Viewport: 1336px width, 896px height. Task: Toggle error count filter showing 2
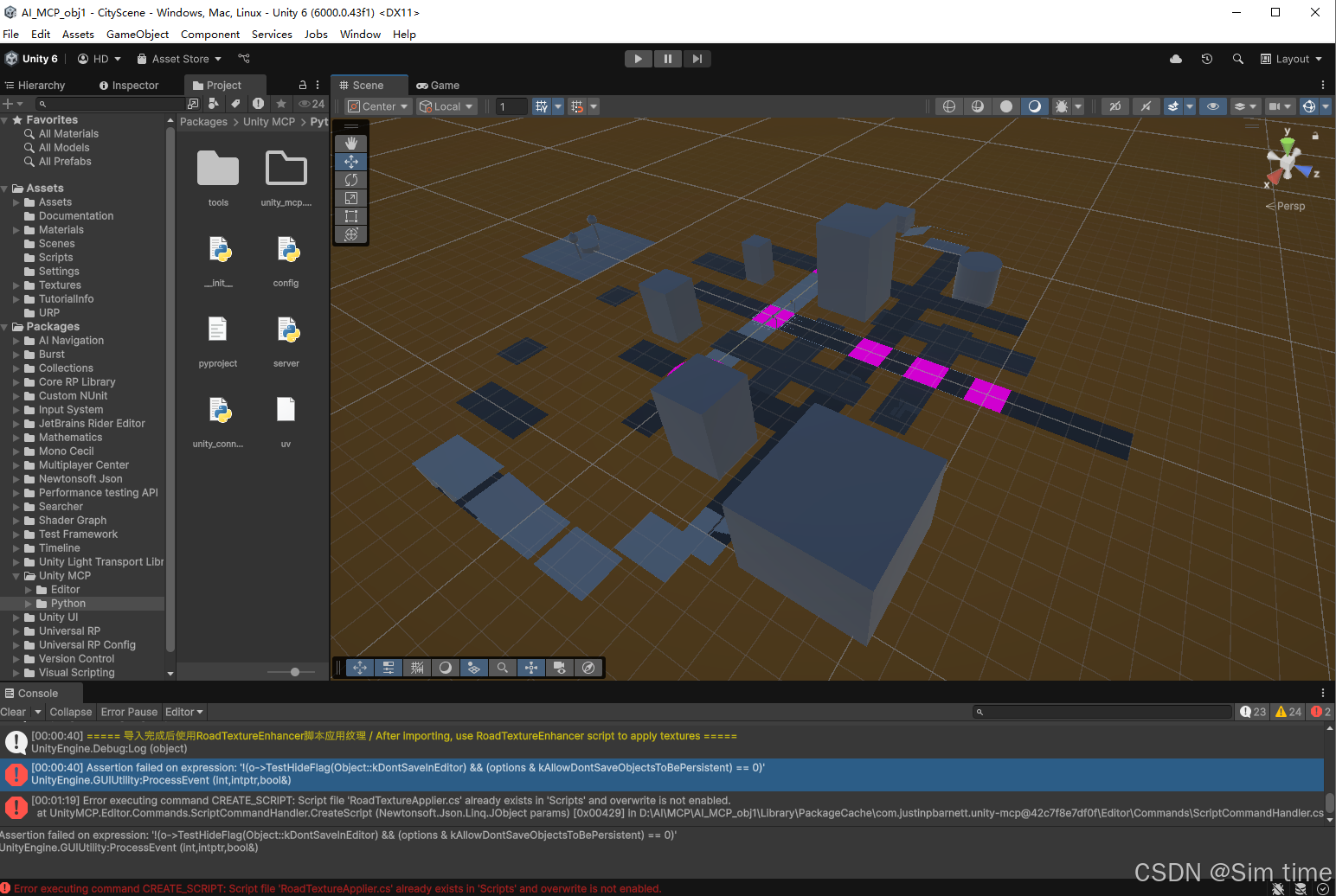coord(1320,712)
